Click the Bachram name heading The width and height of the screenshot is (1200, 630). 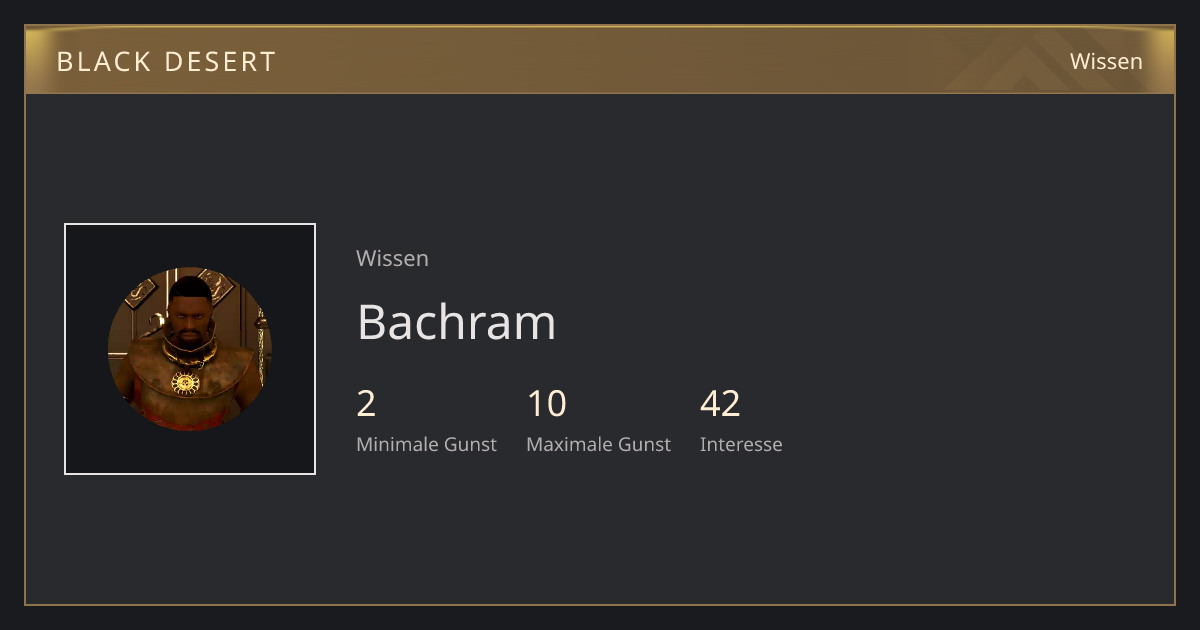pos(456,322)
